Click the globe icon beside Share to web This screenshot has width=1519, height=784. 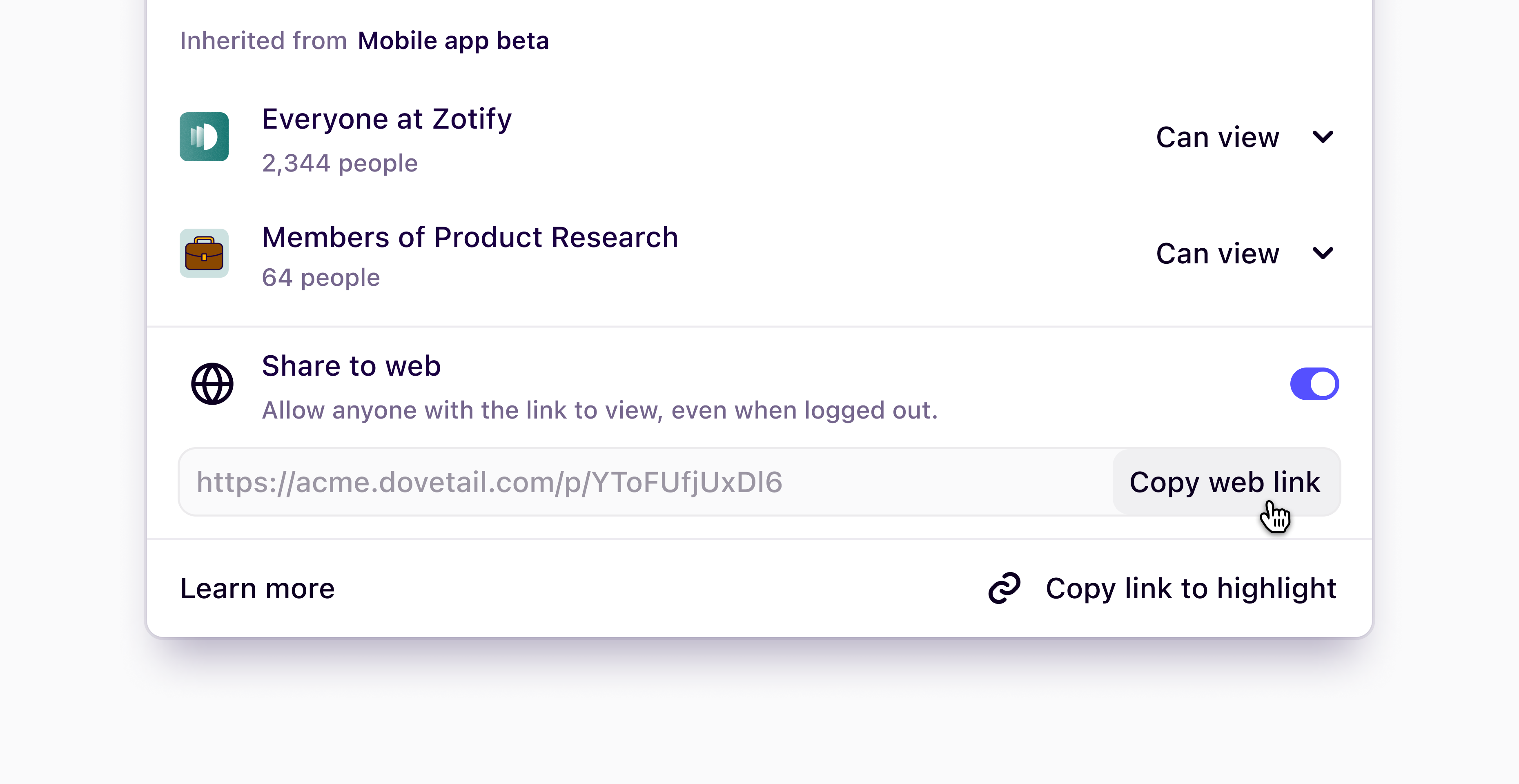[x=212, y=384]
